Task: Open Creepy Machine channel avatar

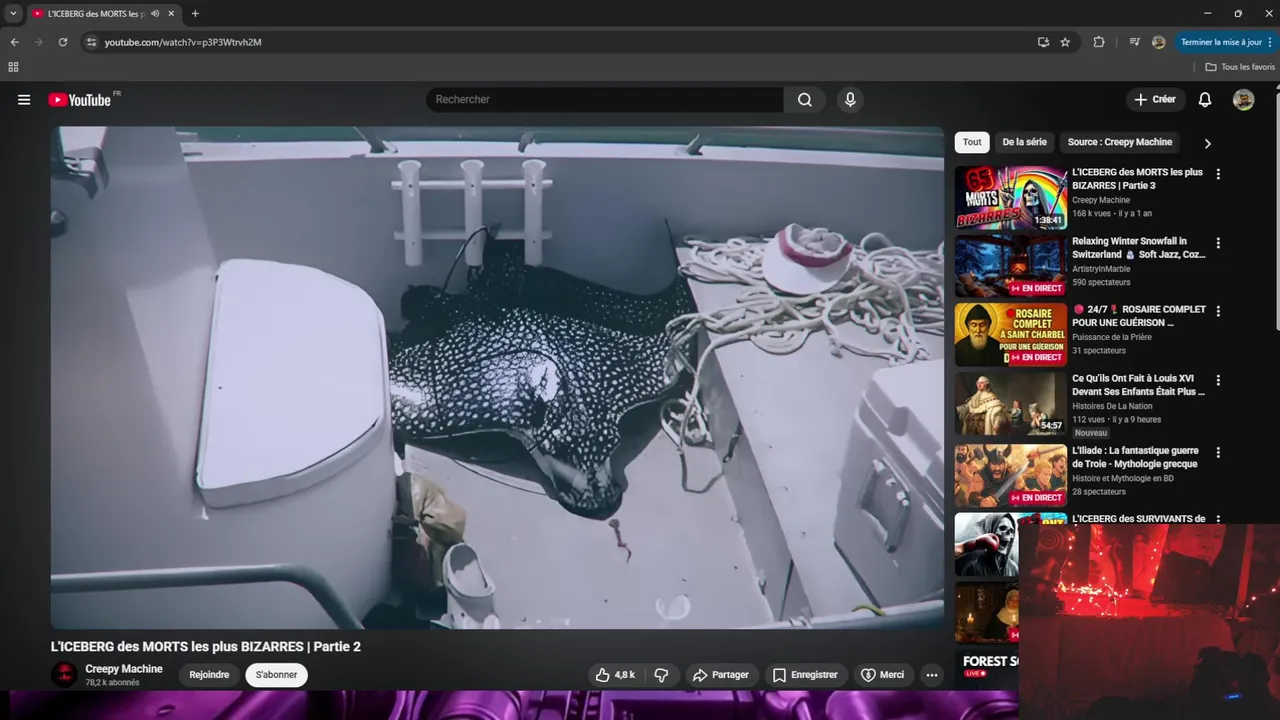Action: (x=64, y=675)
